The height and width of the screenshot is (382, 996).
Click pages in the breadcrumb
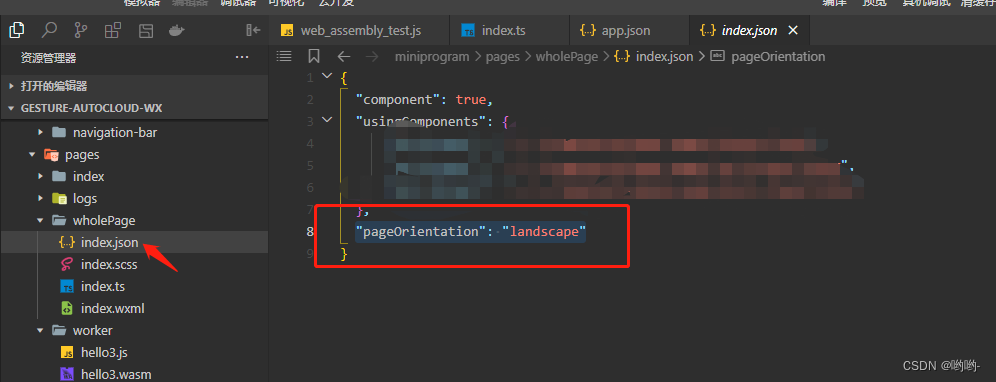click(x=502, y=57)
